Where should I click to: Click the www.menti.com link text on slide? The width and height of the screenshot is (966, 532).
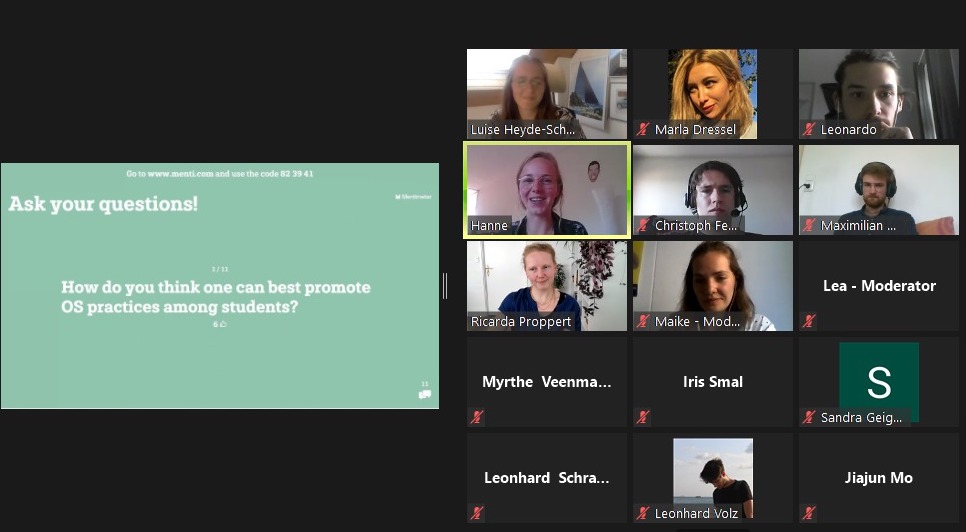[180, 174]
